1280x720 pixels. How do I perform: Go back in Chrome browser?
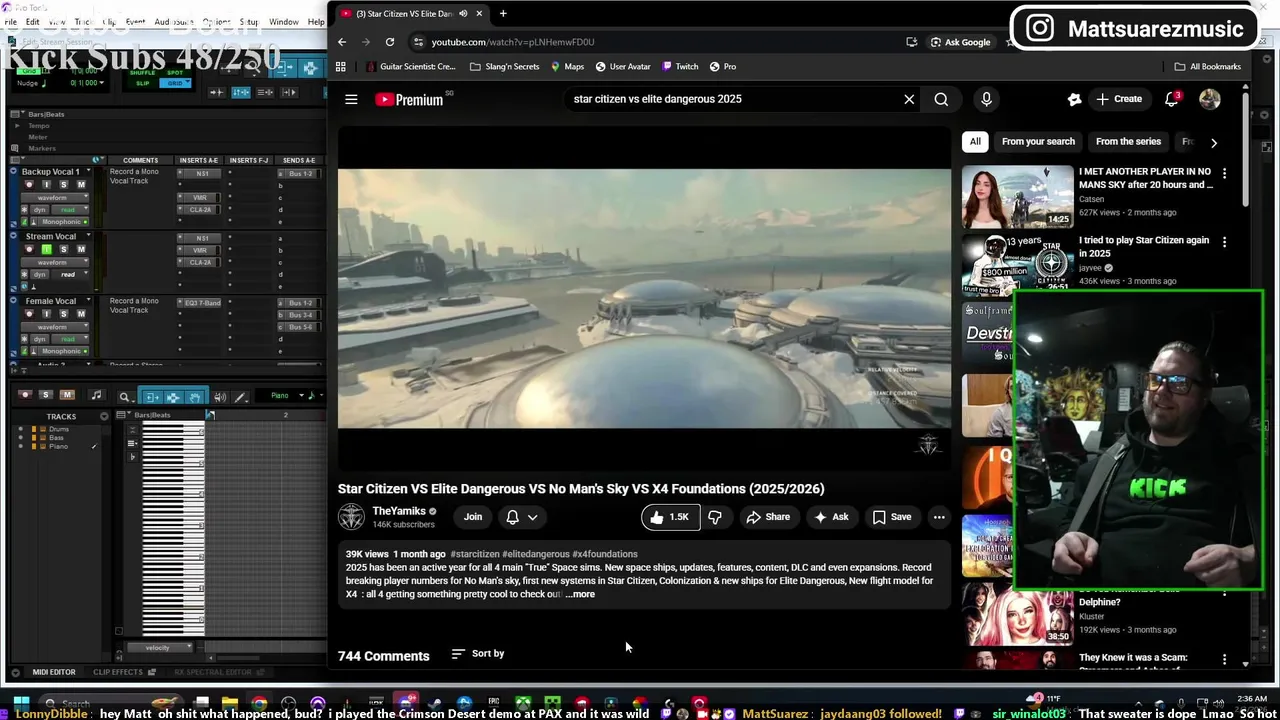[342, 42]
